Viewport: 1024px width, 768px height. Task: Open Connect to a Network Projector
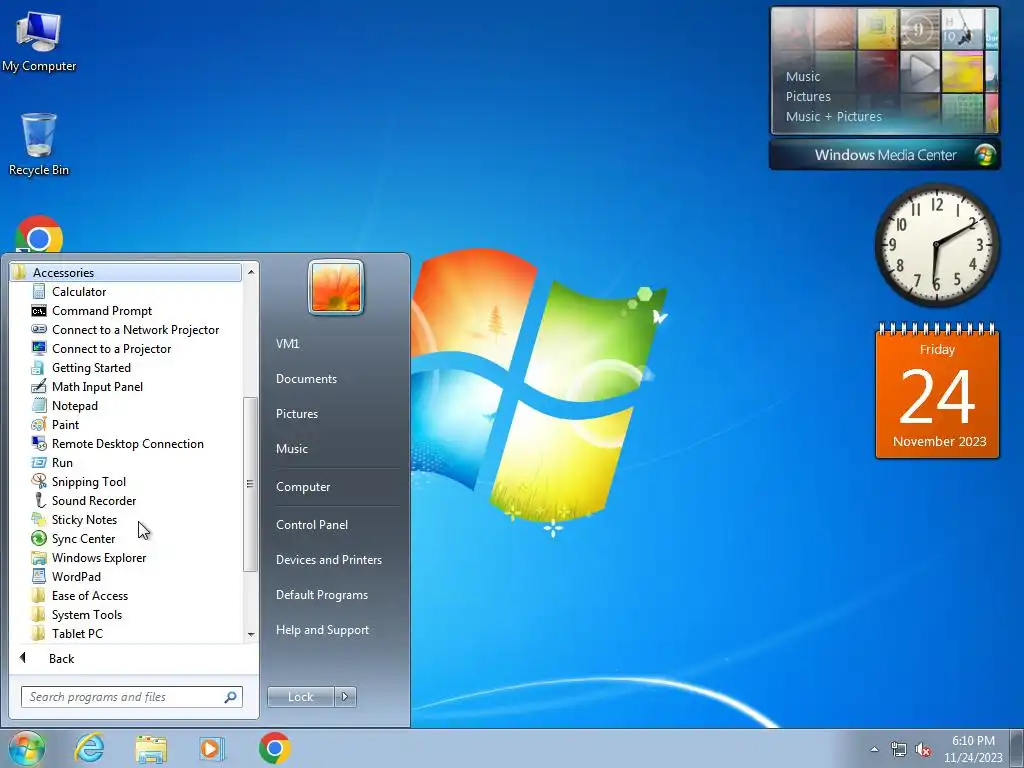coord(135,330)
